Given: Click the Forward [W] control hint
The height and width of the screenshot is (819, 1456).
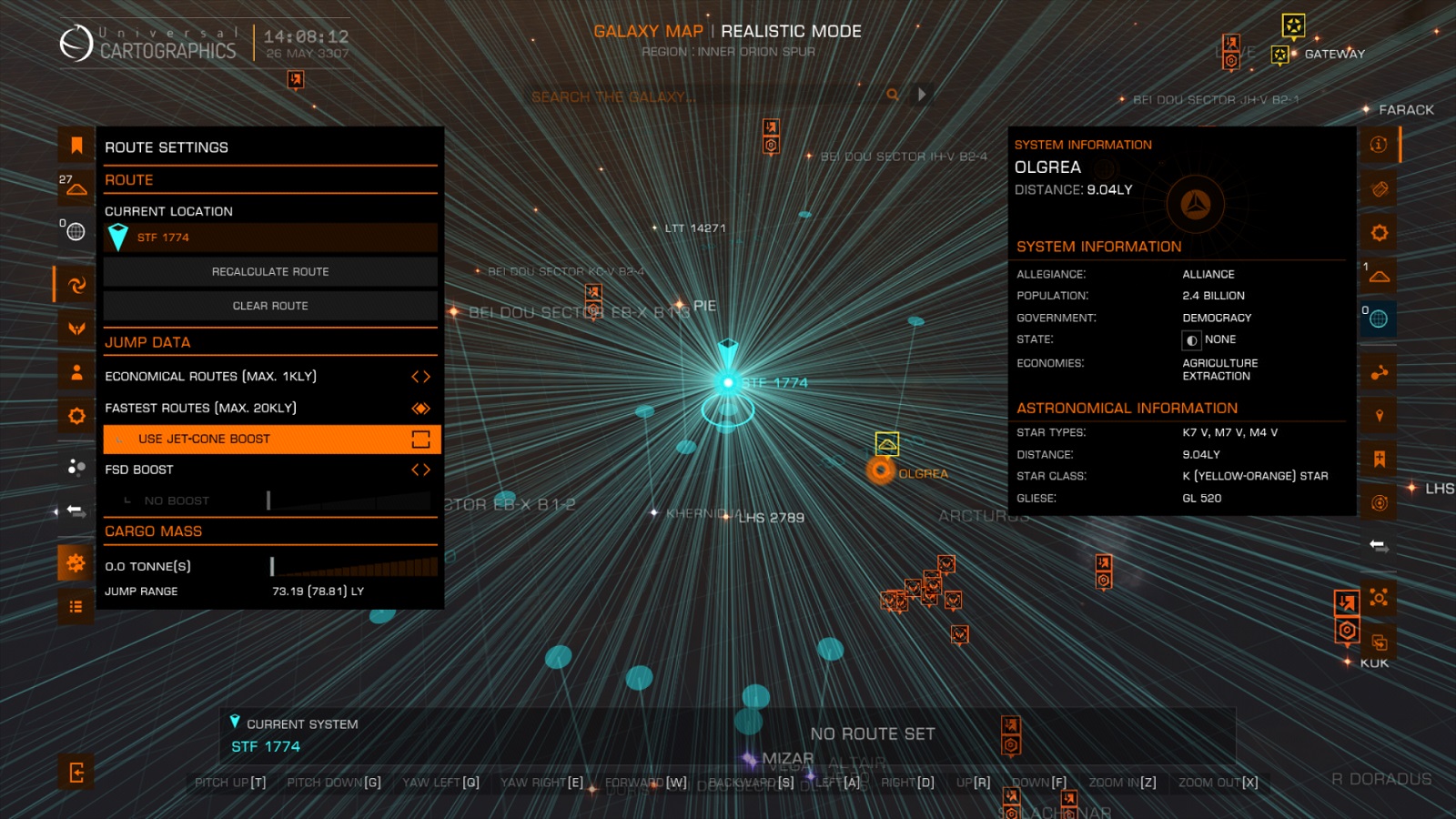Looking at the screenshot, I should pyautogui.click(x=646, y=783).
